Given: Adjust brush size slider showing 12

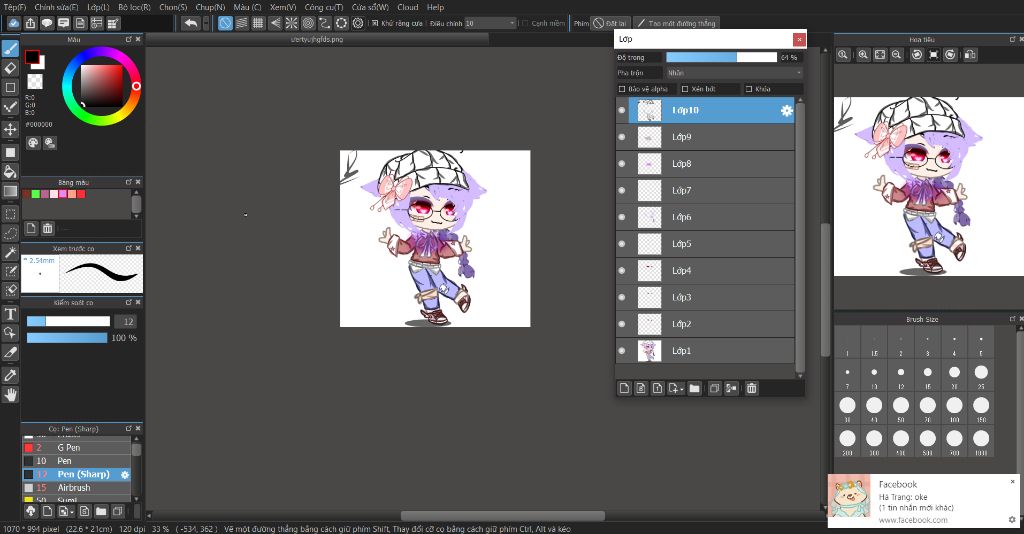Looking at the screenshot, I should (x=69, y=321).
